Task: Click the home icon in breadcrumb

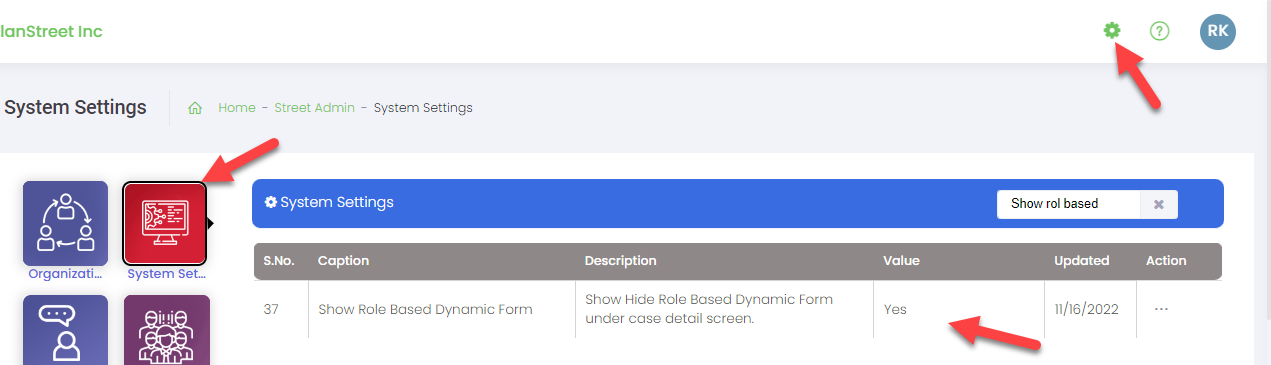Action: pos(196,108)
